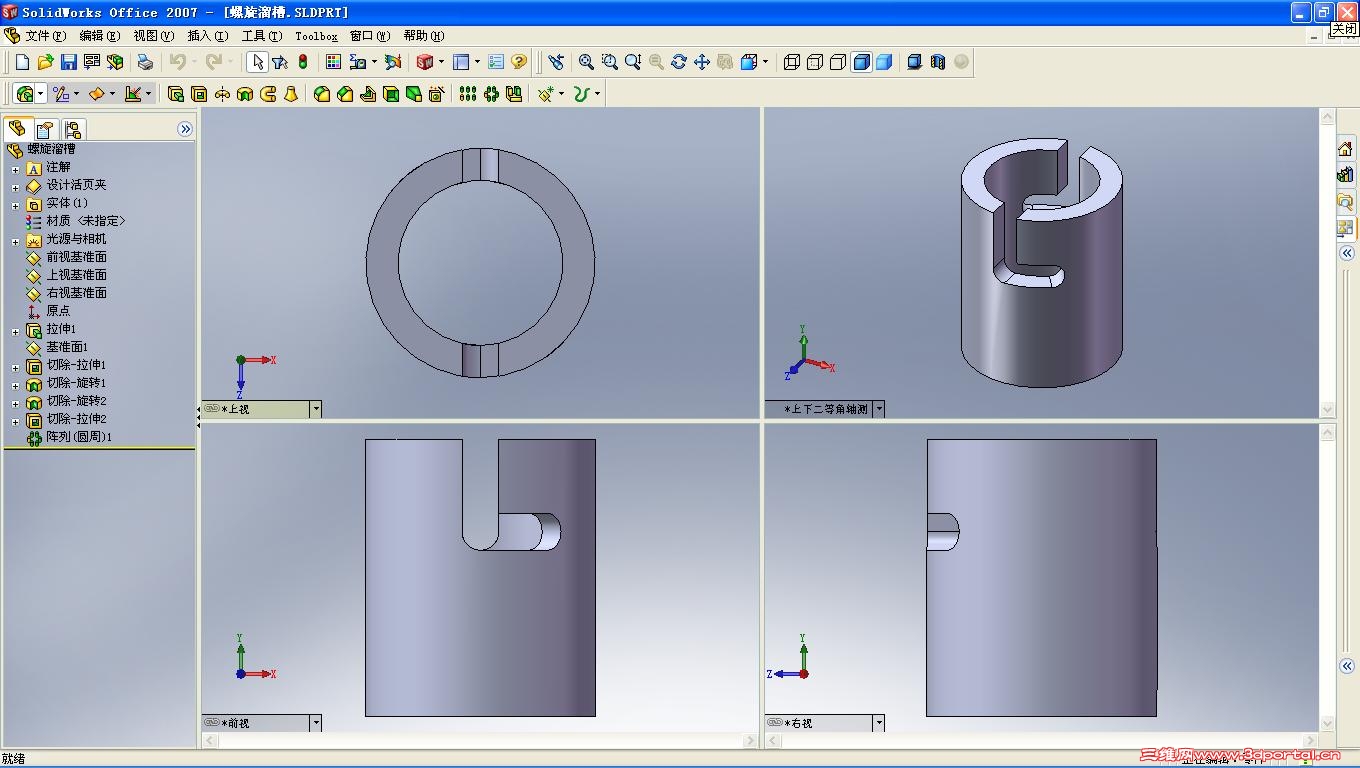The height and width of the screenshot is (768, 1360).
Task: Click the Shell feature icon
Action: [391, 94]
